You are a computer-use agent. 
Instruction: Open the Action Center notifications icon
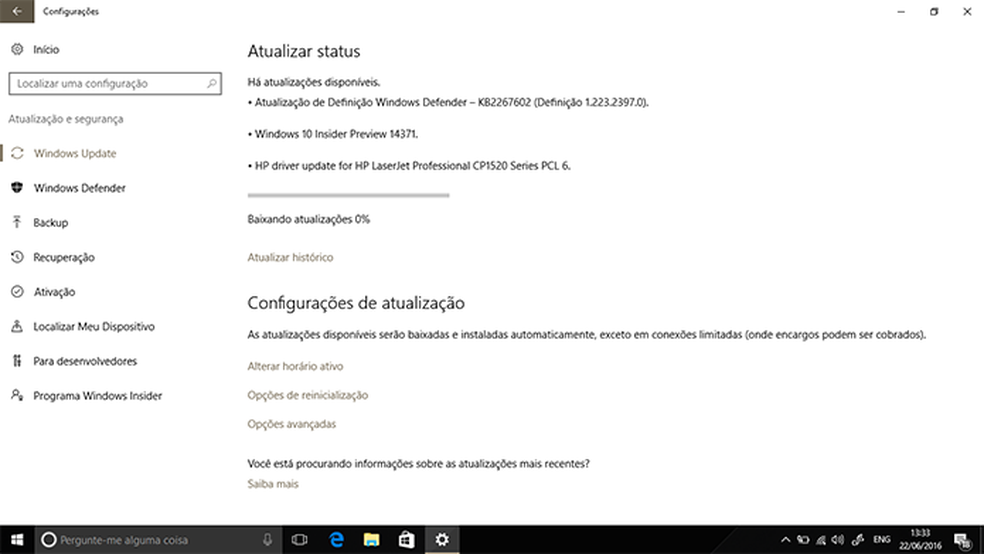[x=963, y=540]
